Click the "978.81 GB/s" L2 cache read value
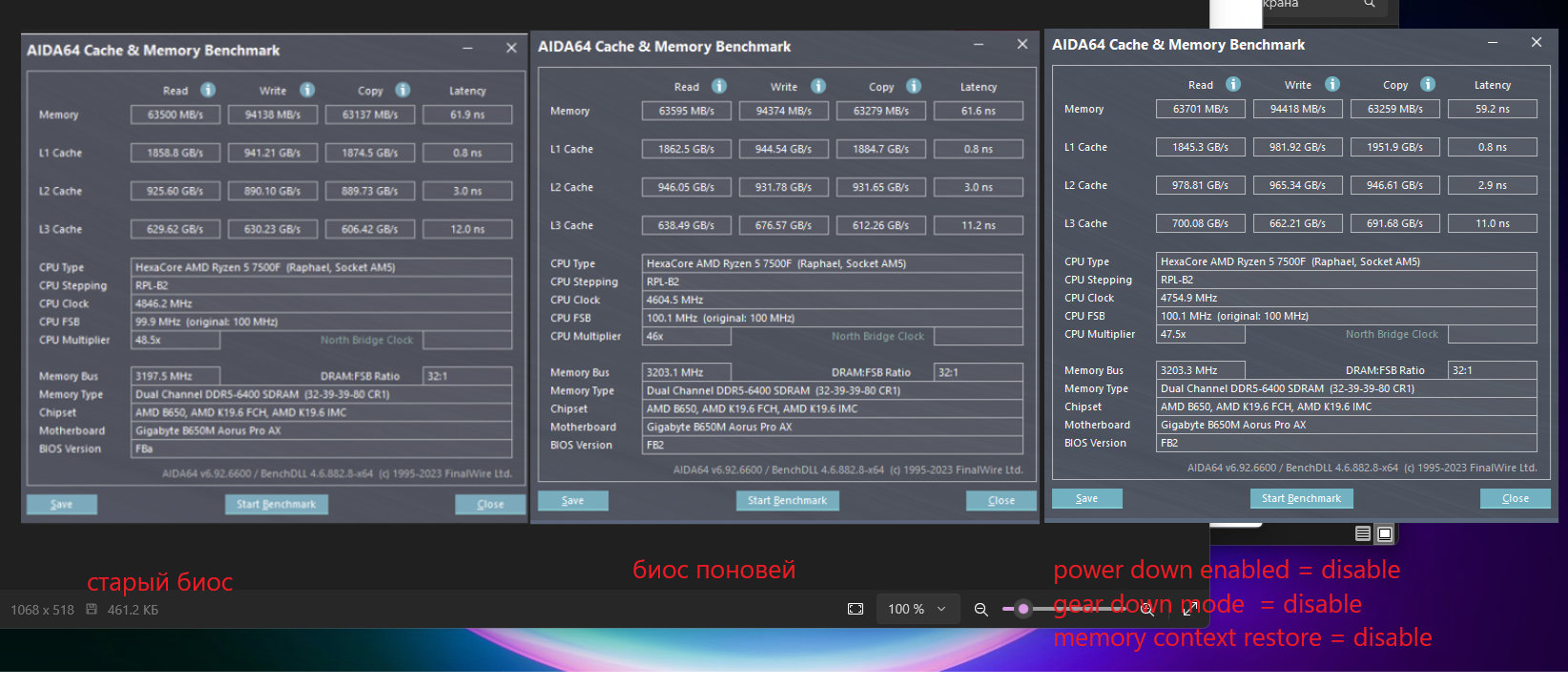The image size is (1568, 688). pyautogui.click(x=1201, y=185)
